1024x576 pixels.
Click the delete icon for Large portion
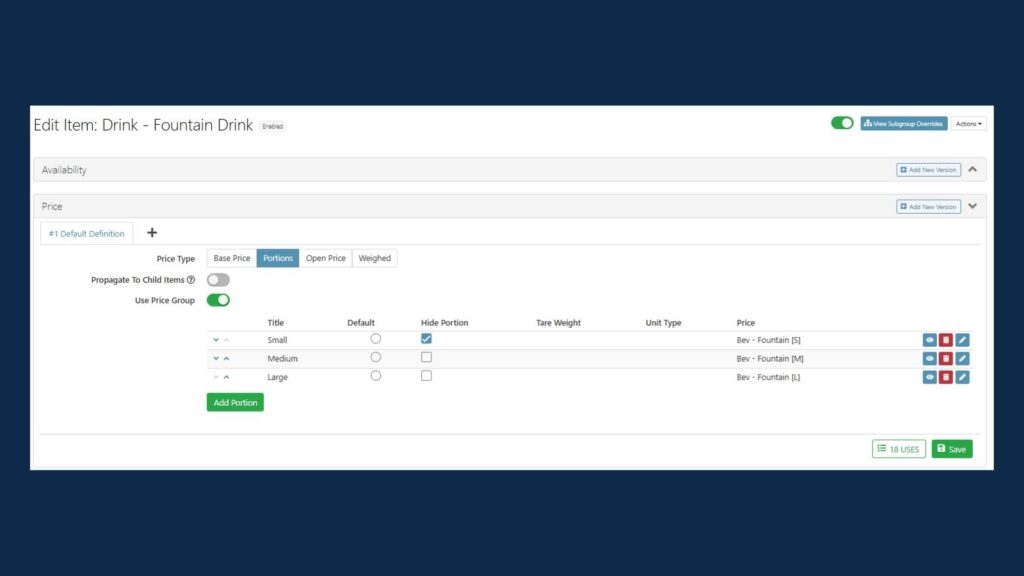click(x=945, y=377)
